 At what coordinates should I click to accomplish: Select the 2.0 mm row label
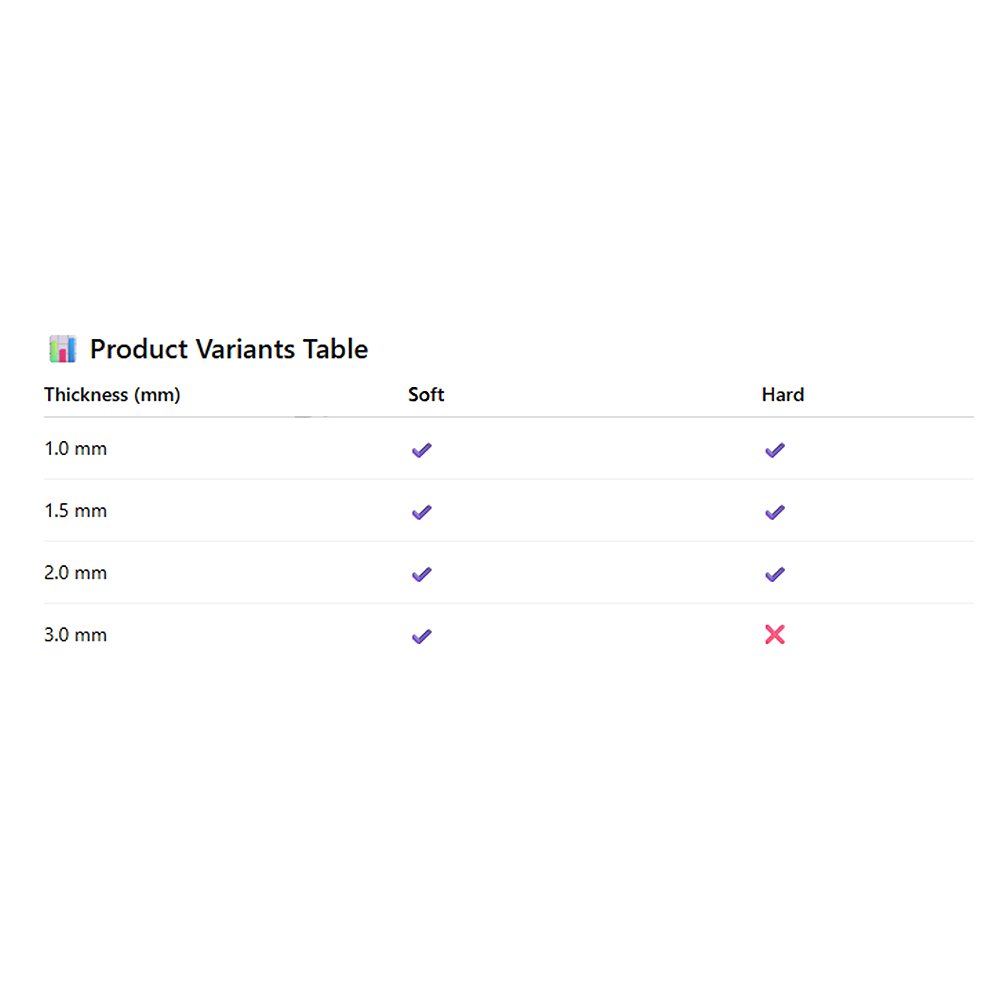76,573
